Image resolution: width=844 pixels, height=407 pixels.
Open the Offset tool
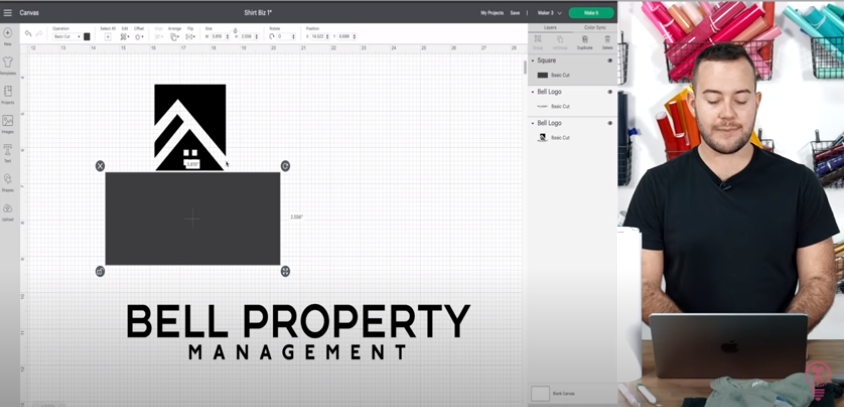point(139,37)
